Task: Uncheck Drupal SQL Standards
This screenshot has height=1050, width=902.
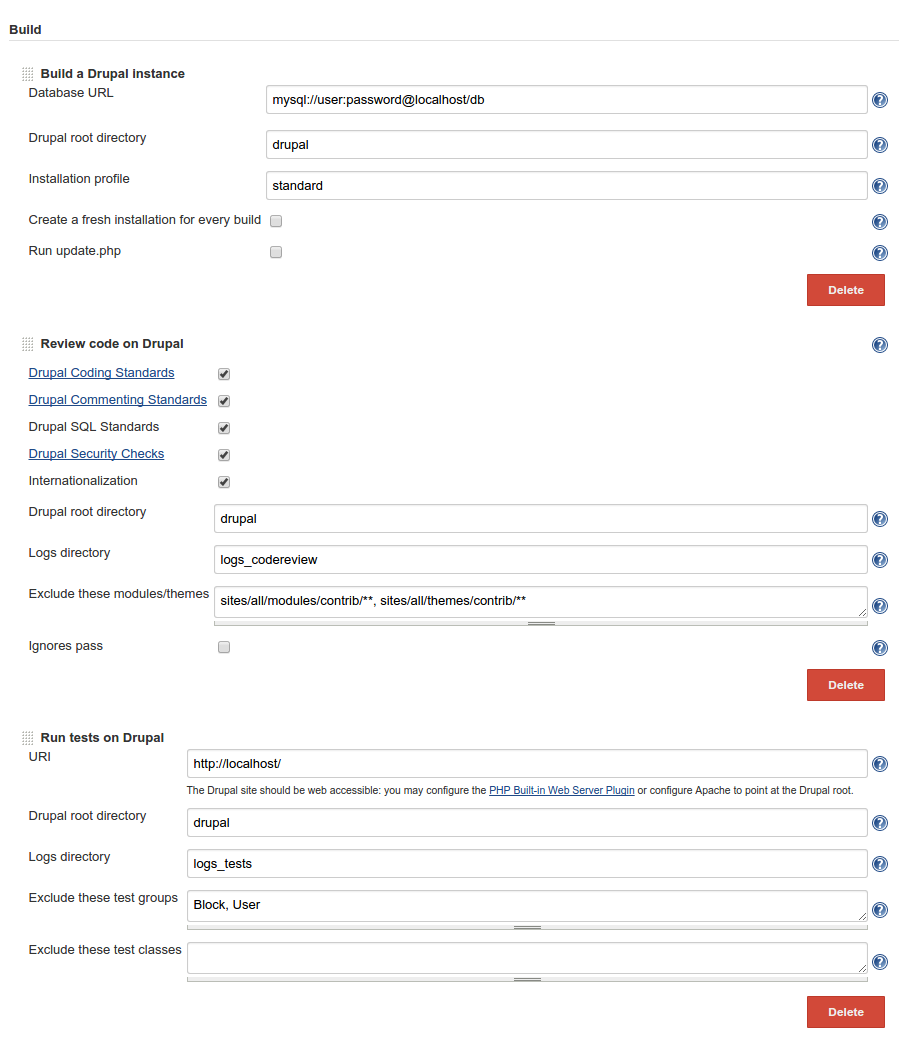Action: pos(223,427)
